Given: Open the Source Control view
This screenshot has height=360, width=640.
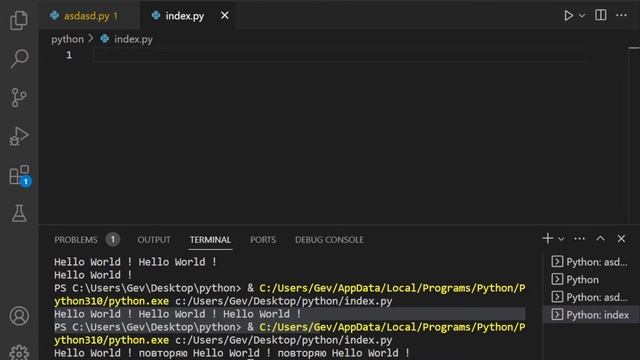Looking at the screenshot, I should (x=19, y=98).
